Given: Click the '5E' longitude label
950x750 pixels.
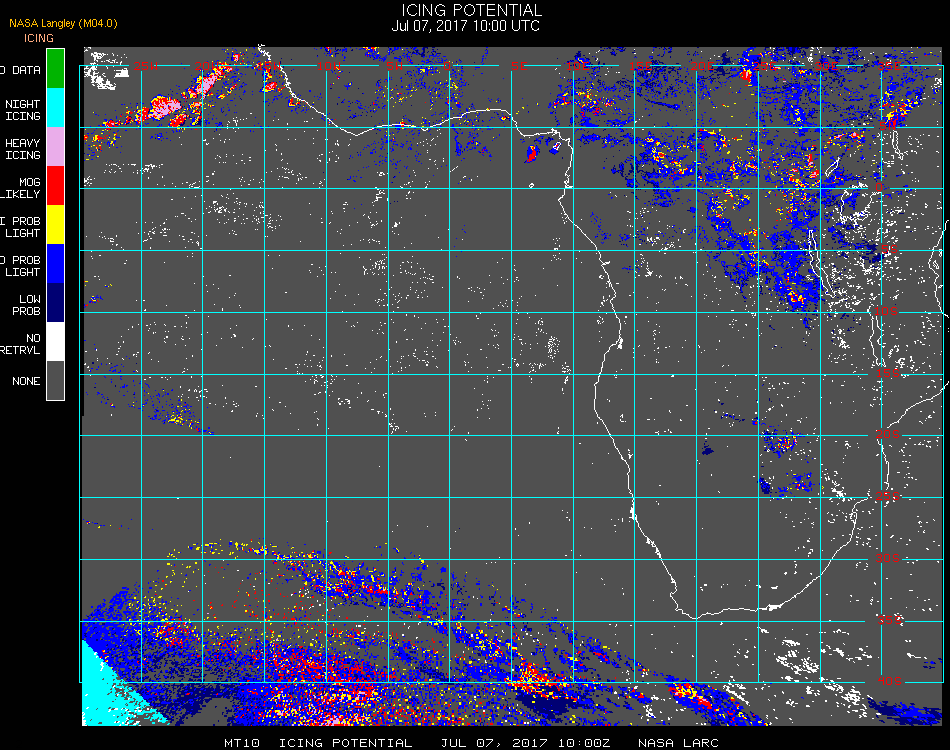Looking at the screenshot, I should click(519, 66).
